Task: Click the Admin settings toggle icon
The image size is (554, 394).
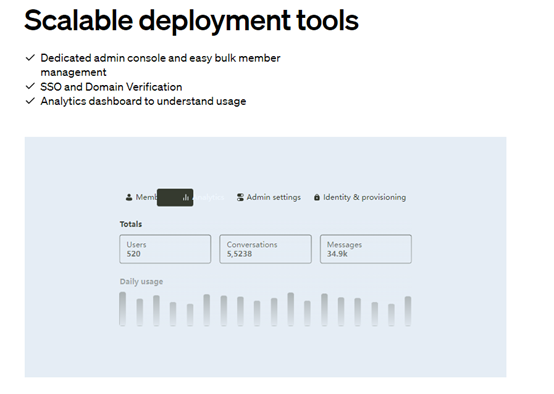Action: coord(240,197)
